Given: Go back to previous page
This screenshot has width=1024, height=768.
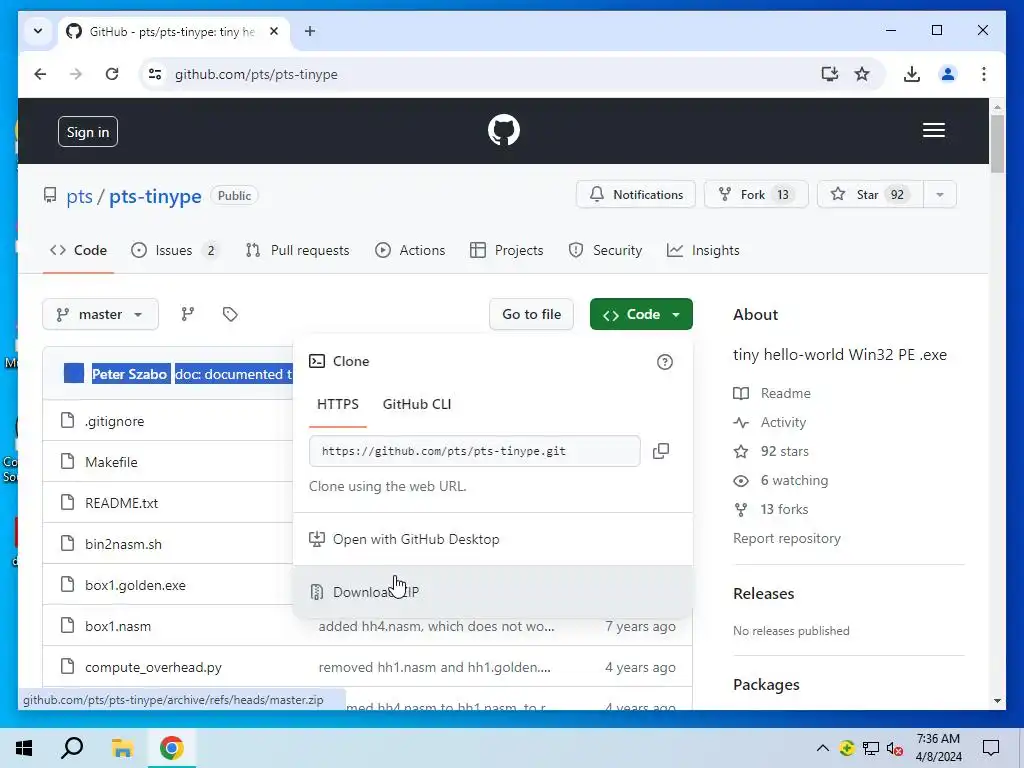Looking at the screenshot, I should (40, 74).
